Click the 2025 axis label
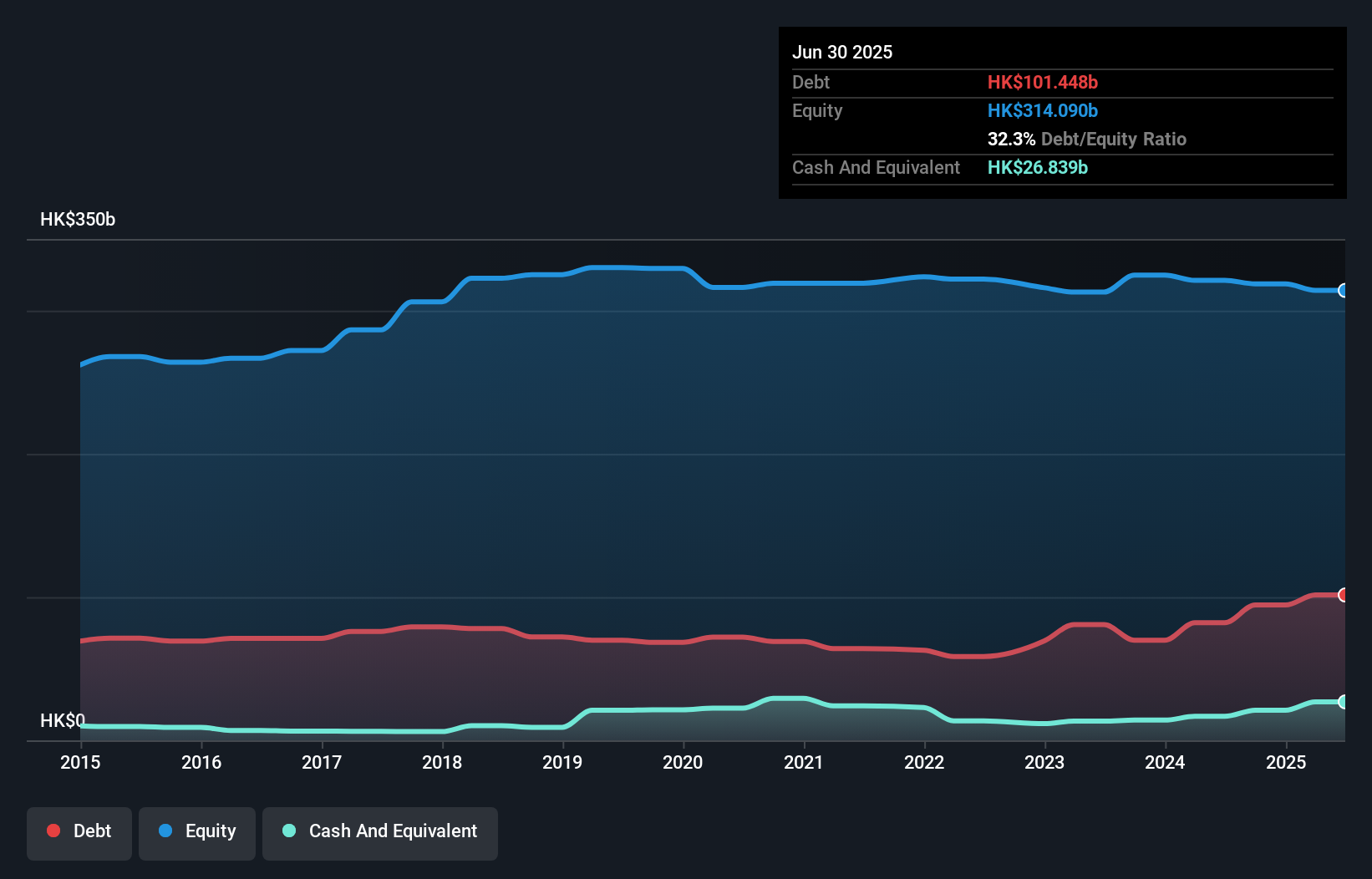 [1286, 762]
